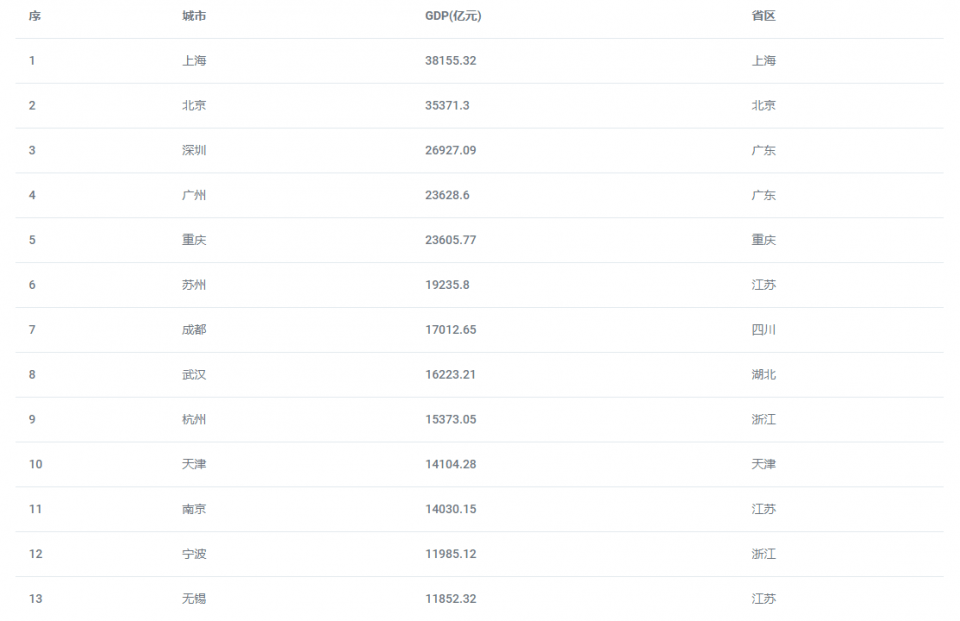Click the city cell 重庆
960x621 pixels.
(x=193, y=240)
